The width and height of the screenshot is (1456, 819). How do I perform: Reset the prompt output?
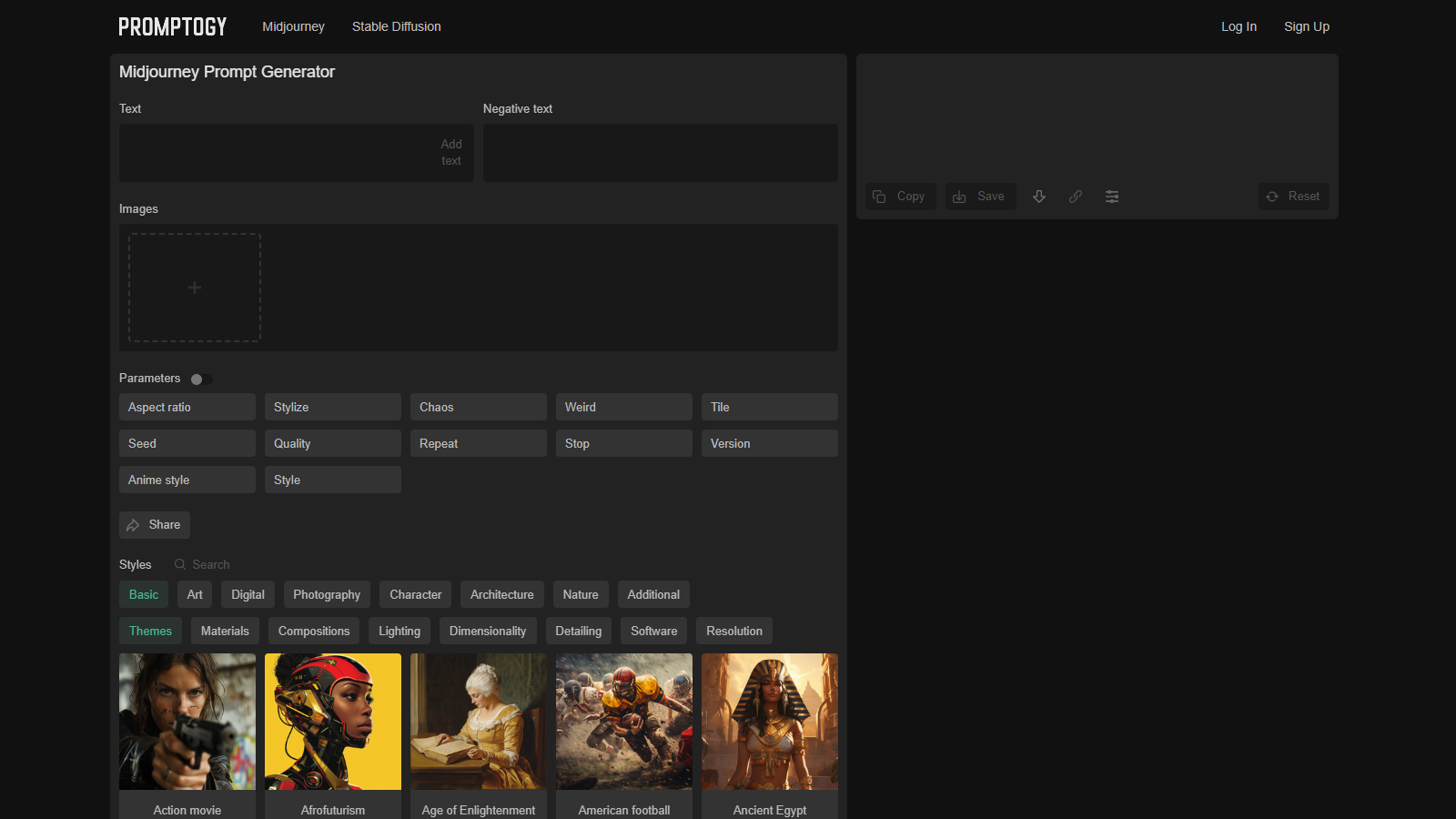click(x=1293, y=197)
